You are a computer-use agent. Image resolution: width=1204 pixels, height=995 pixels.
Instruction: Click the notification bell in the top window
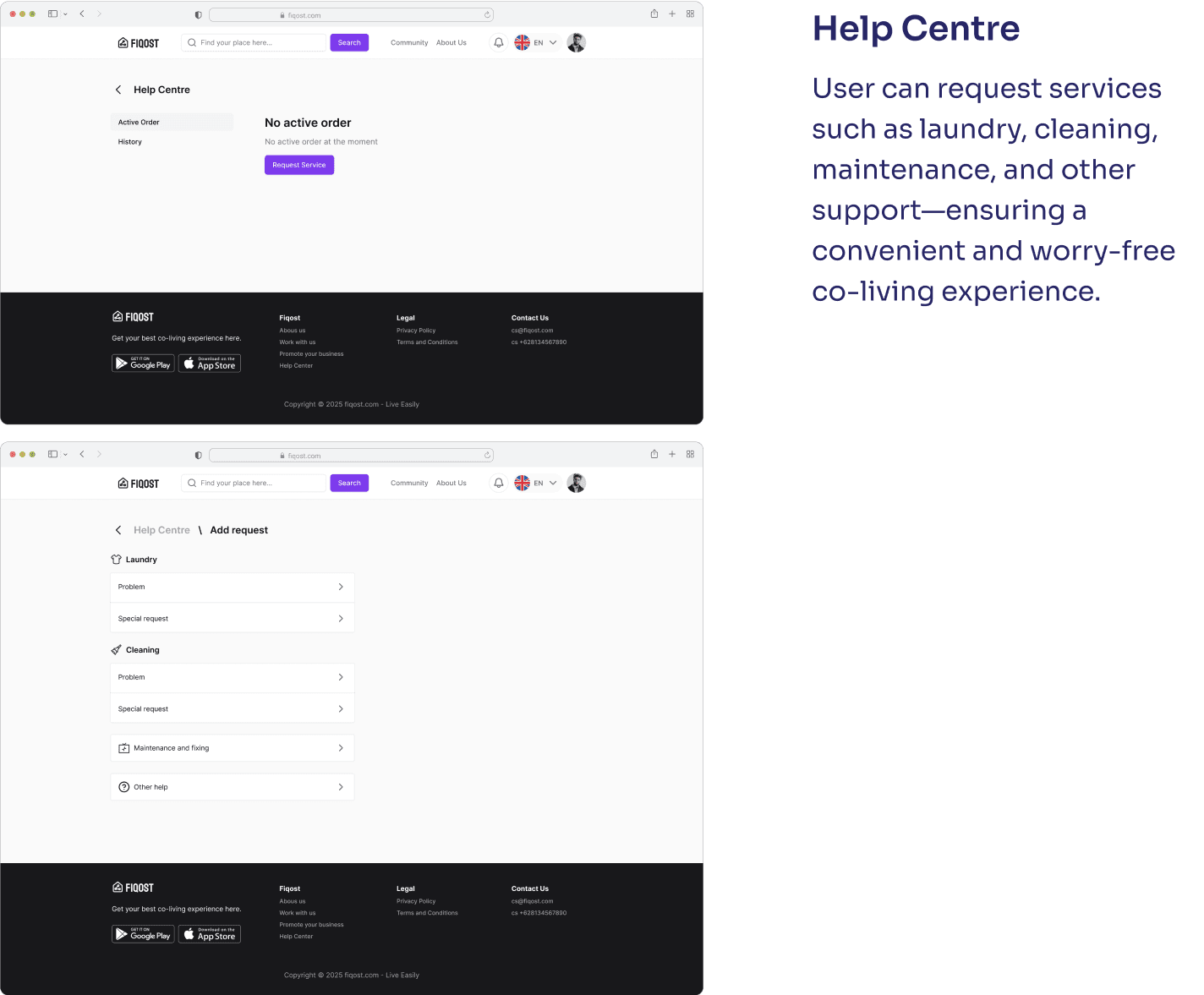[499, 42]
